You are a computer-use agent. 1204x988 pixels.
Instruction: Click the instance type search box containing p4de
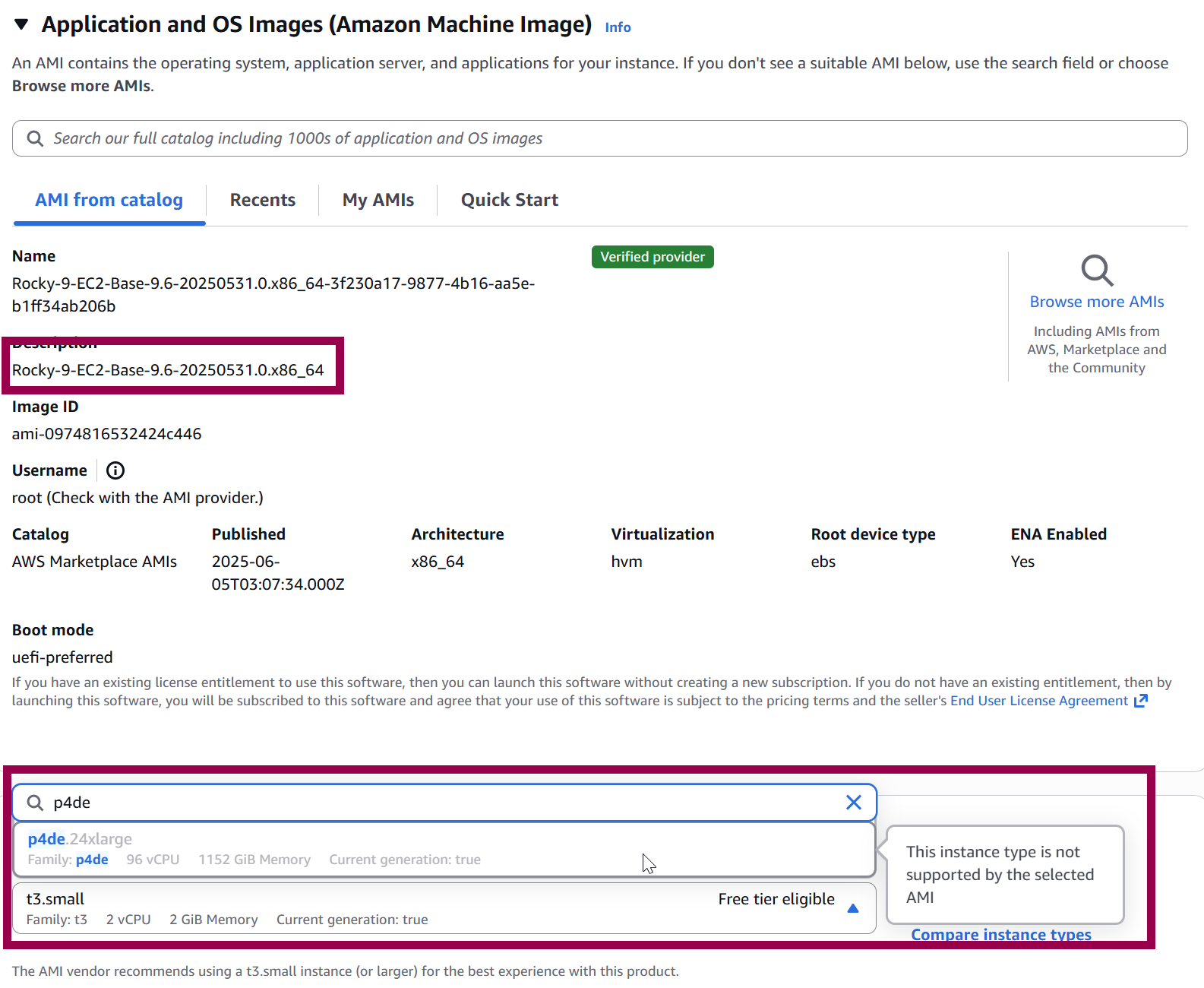pyautogui.click(x=441, y=803)
